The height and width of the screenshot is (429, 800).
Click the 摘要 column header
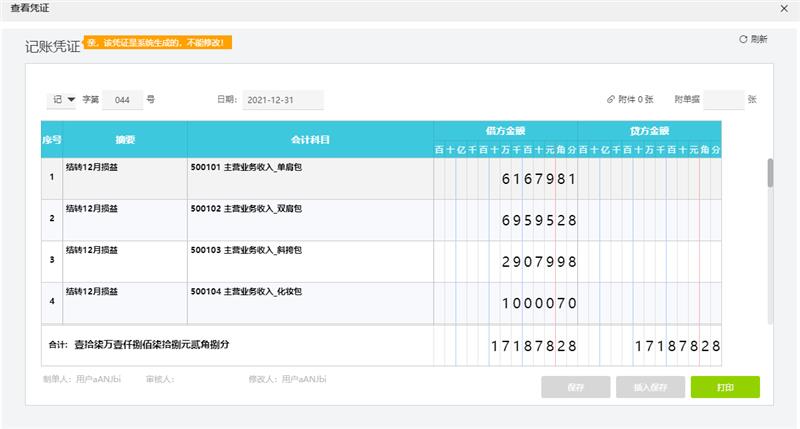(x=124, y=139)
